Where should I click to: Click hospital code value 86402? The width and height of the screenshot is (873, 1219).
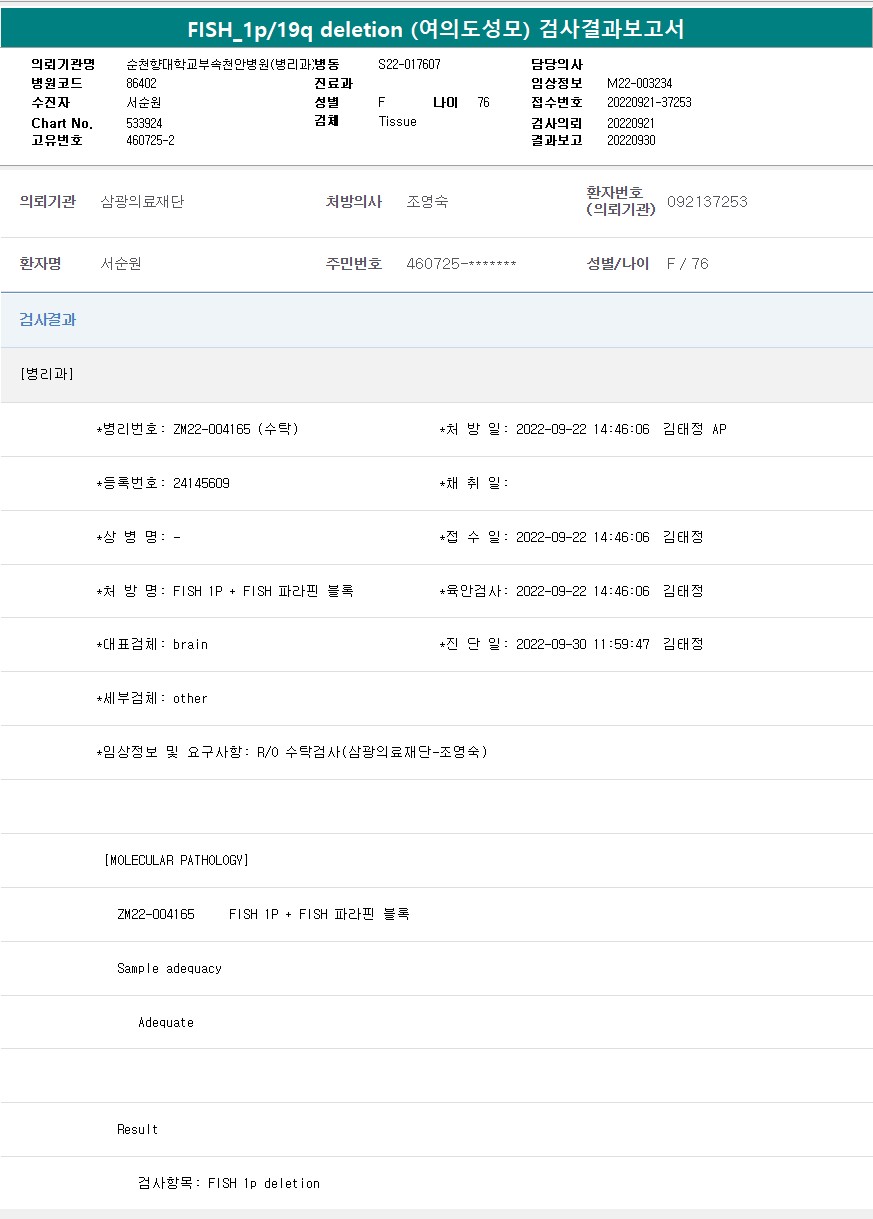click(141, 83)
